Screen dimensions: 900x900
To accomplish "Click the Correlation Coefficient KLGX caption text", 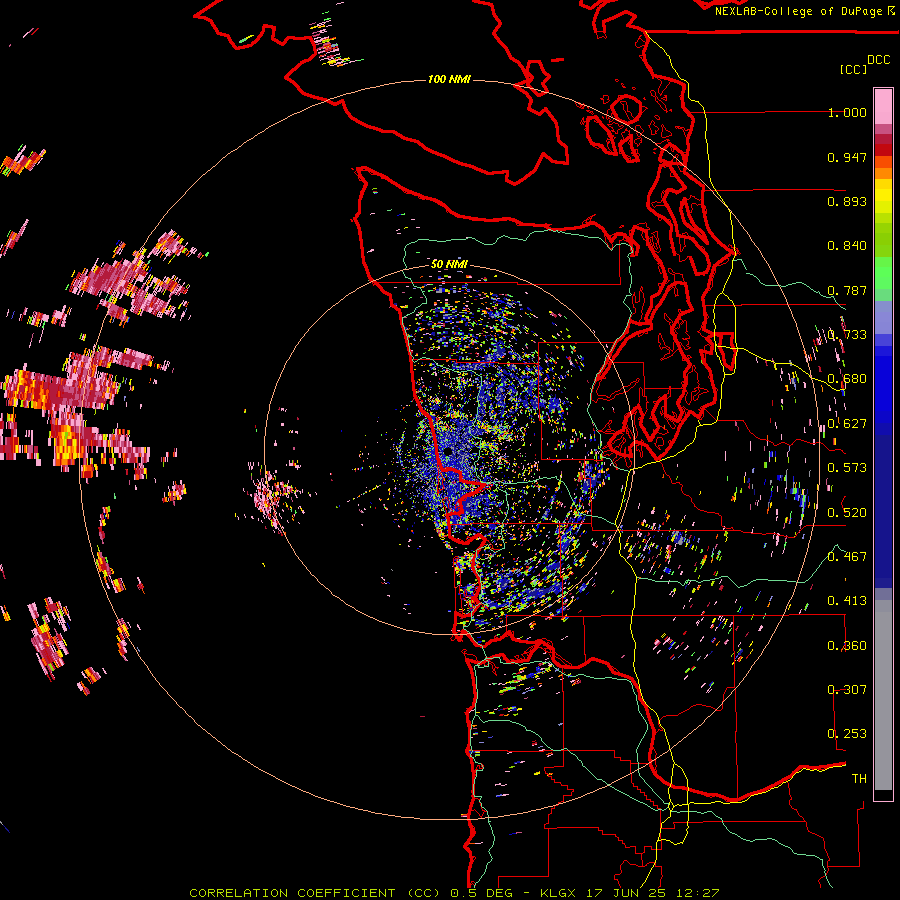I will (x=454, y=893).
